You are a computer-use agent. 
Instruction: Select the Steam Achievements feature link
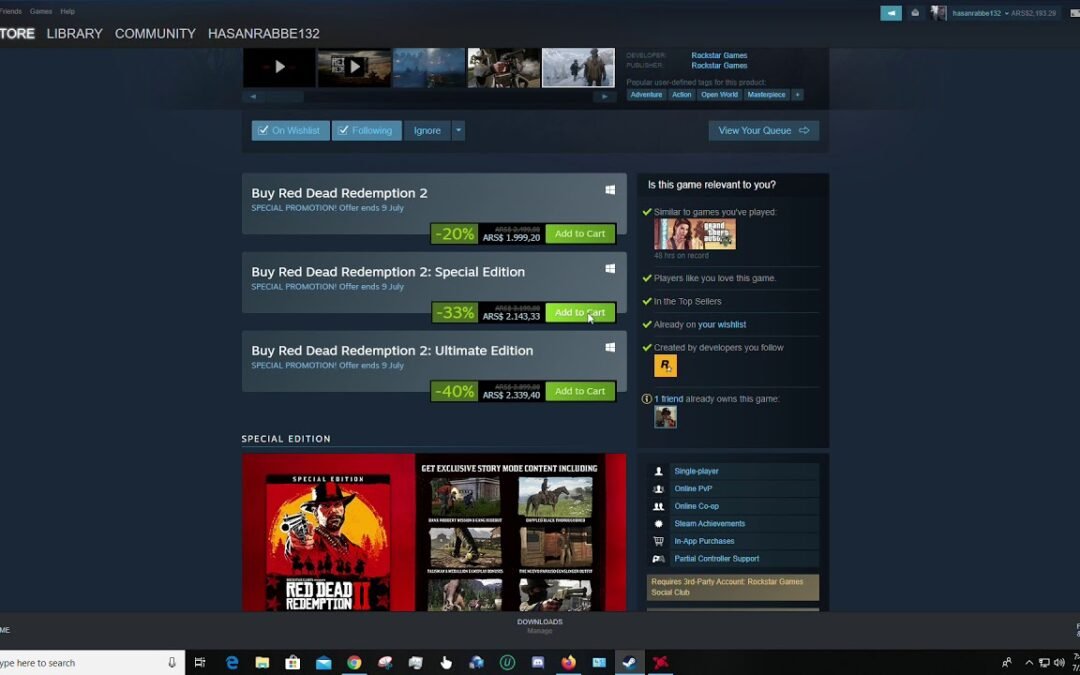pos(709,523)
